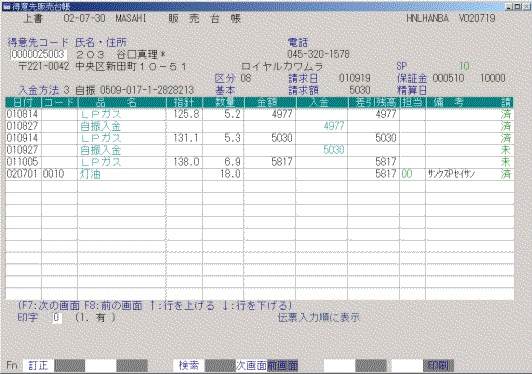Image resolution: width=532 pixels, height=374 pixels.
Task: Click the payment amount 4977 in 入金 column
Action: [334, 126]
